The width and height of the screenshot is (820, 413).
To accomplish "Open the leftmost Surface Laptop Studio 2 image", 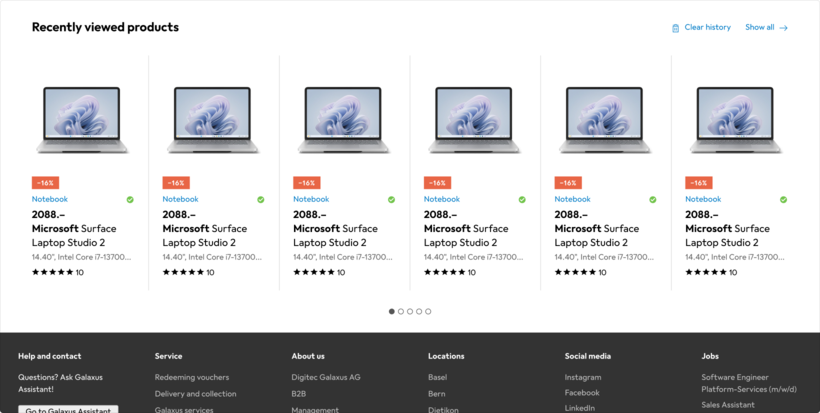I will (x=82, y=120).
